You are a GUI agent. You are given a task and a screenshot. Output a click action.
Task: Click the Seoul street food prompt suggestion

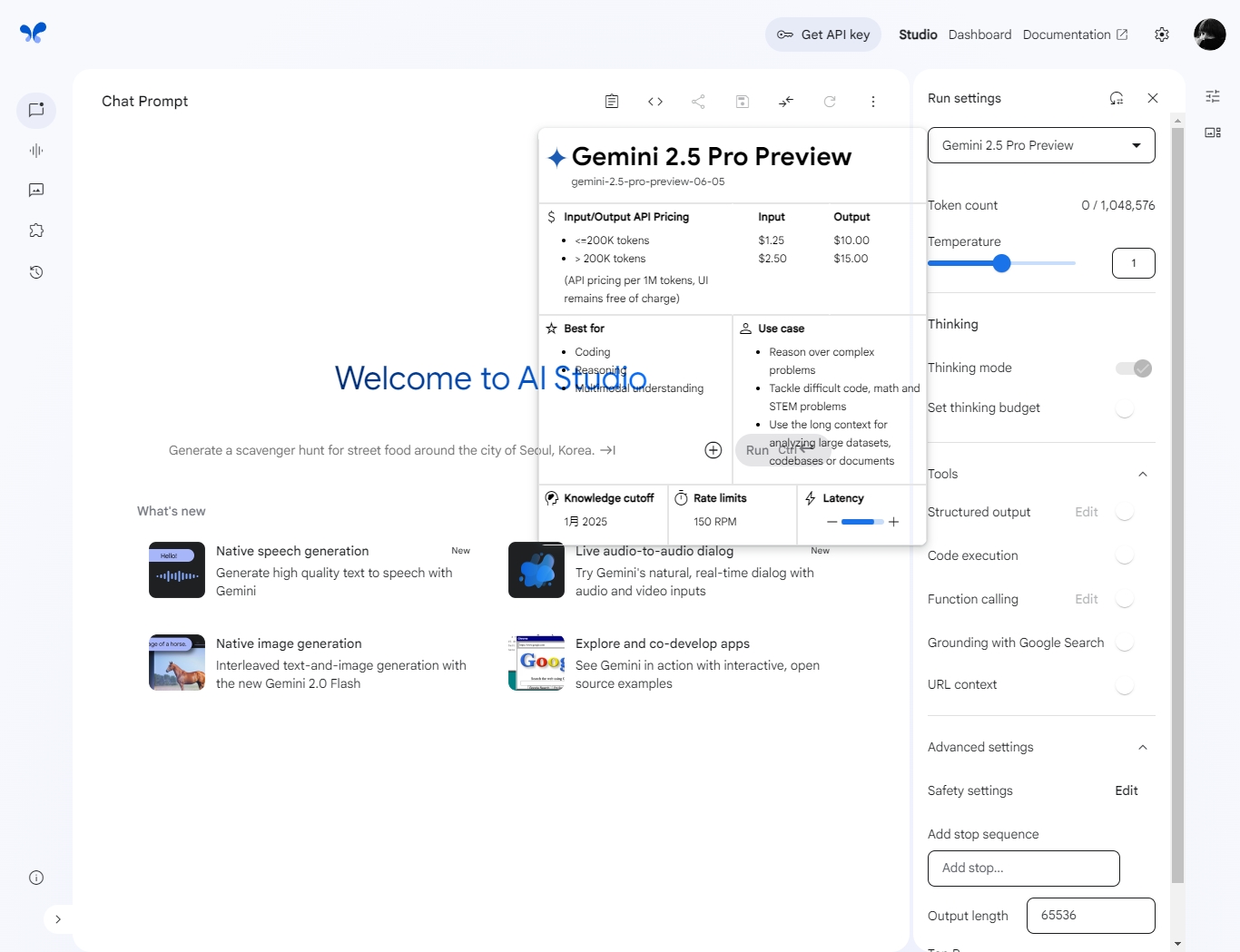pyautogui.click(x=392, y=450)
